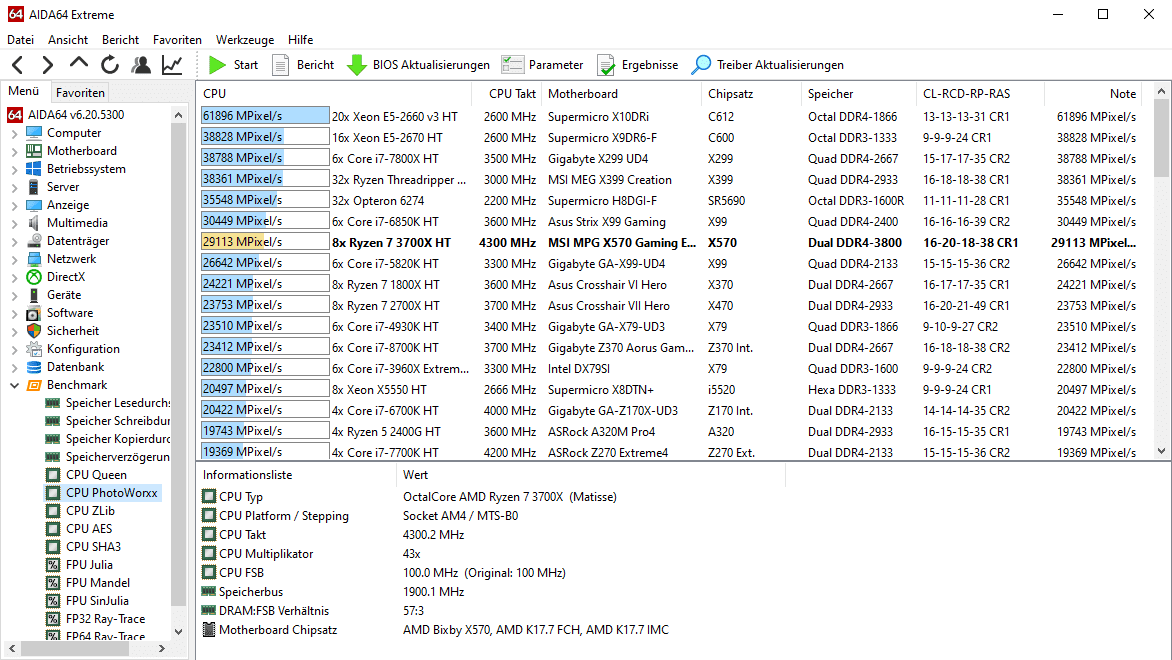Switch to the Favoriten sidebar tab
Screen dimensions: 1172x660
80,93
